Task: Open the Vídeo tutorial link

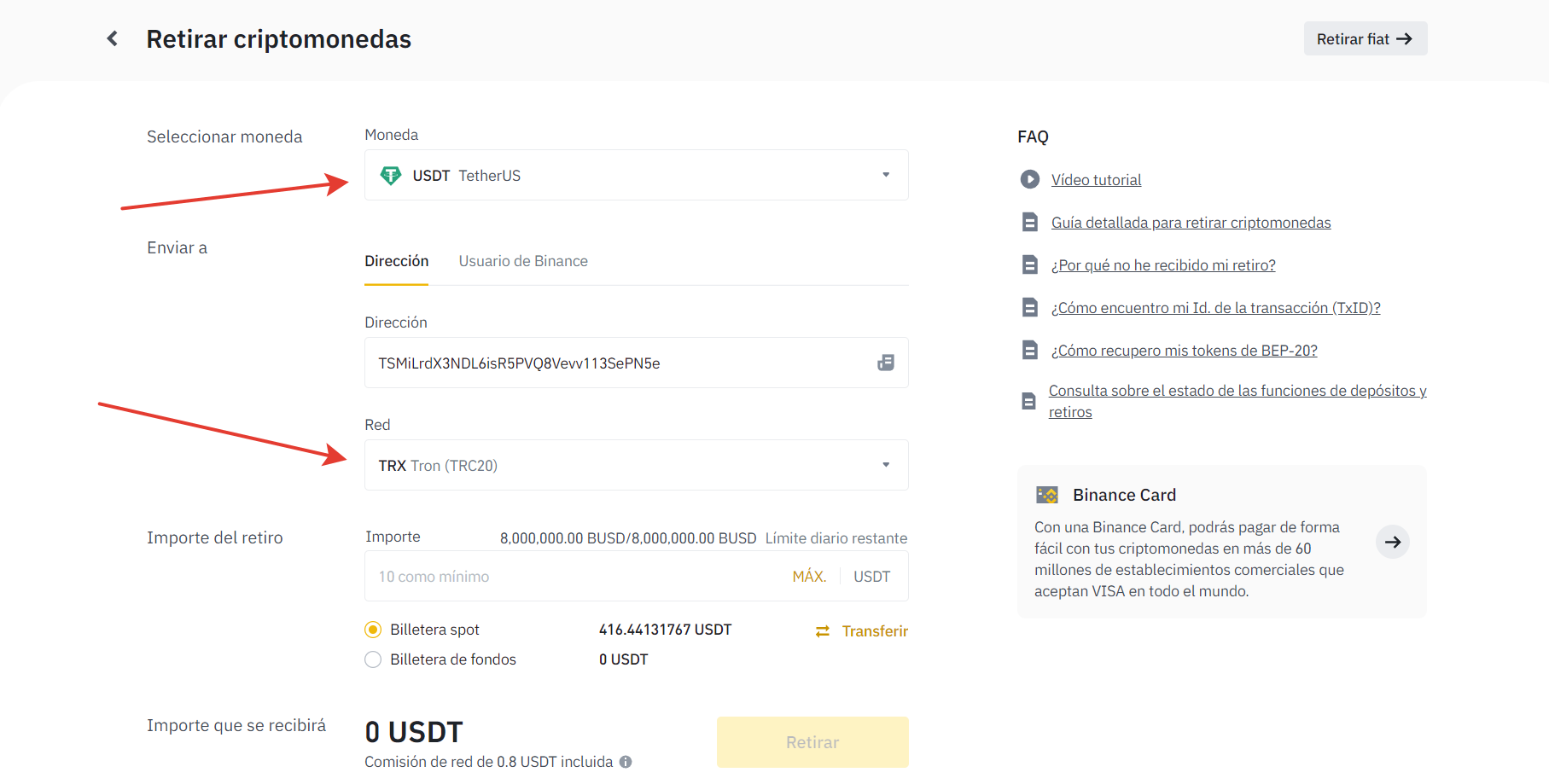Action: [1096, 180]
